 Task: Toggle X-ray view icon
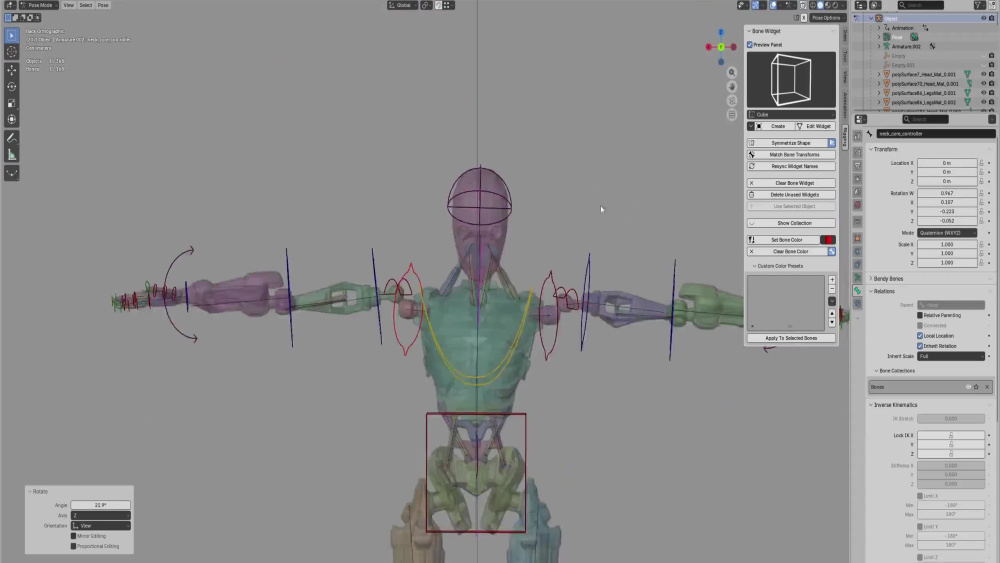coord(803,5)
